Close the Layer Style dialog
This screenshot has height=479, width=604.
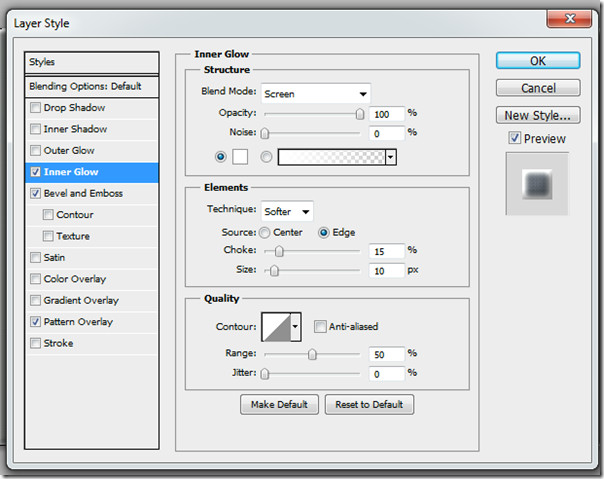pyautogui.click(x=569, y=18)
